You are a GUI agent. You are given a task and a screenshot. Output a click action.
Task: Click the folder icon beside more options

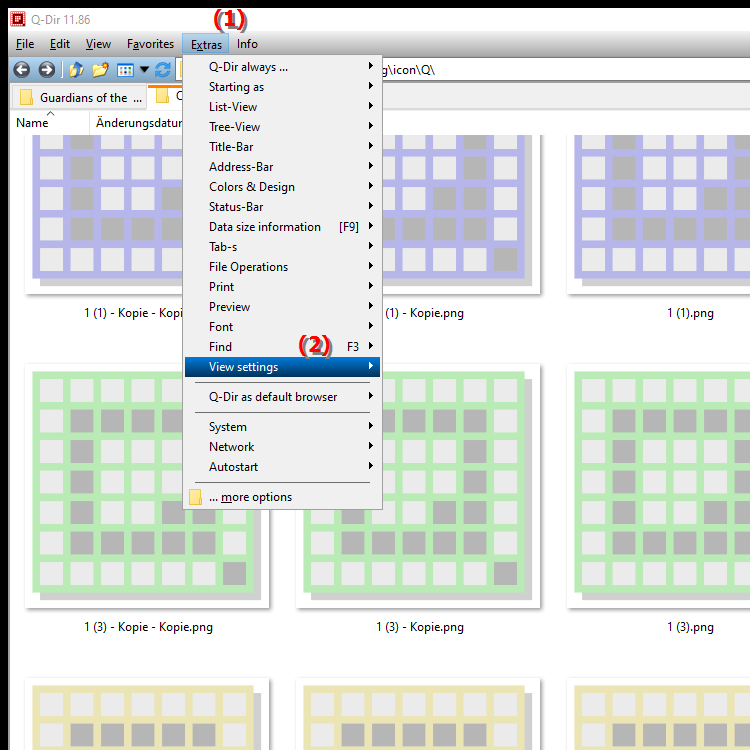click(195, 497)
